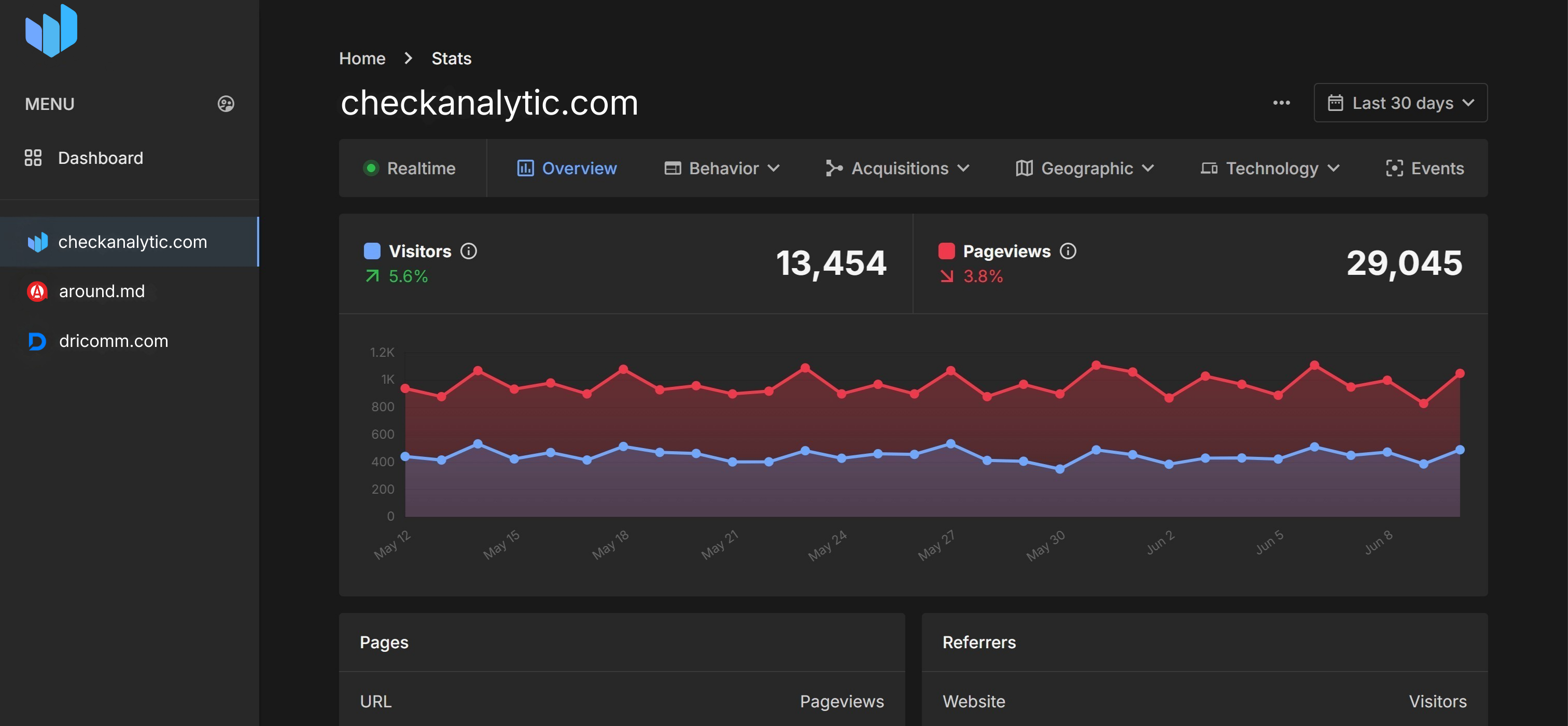Toggle the Realtime indicator dot

371,168
